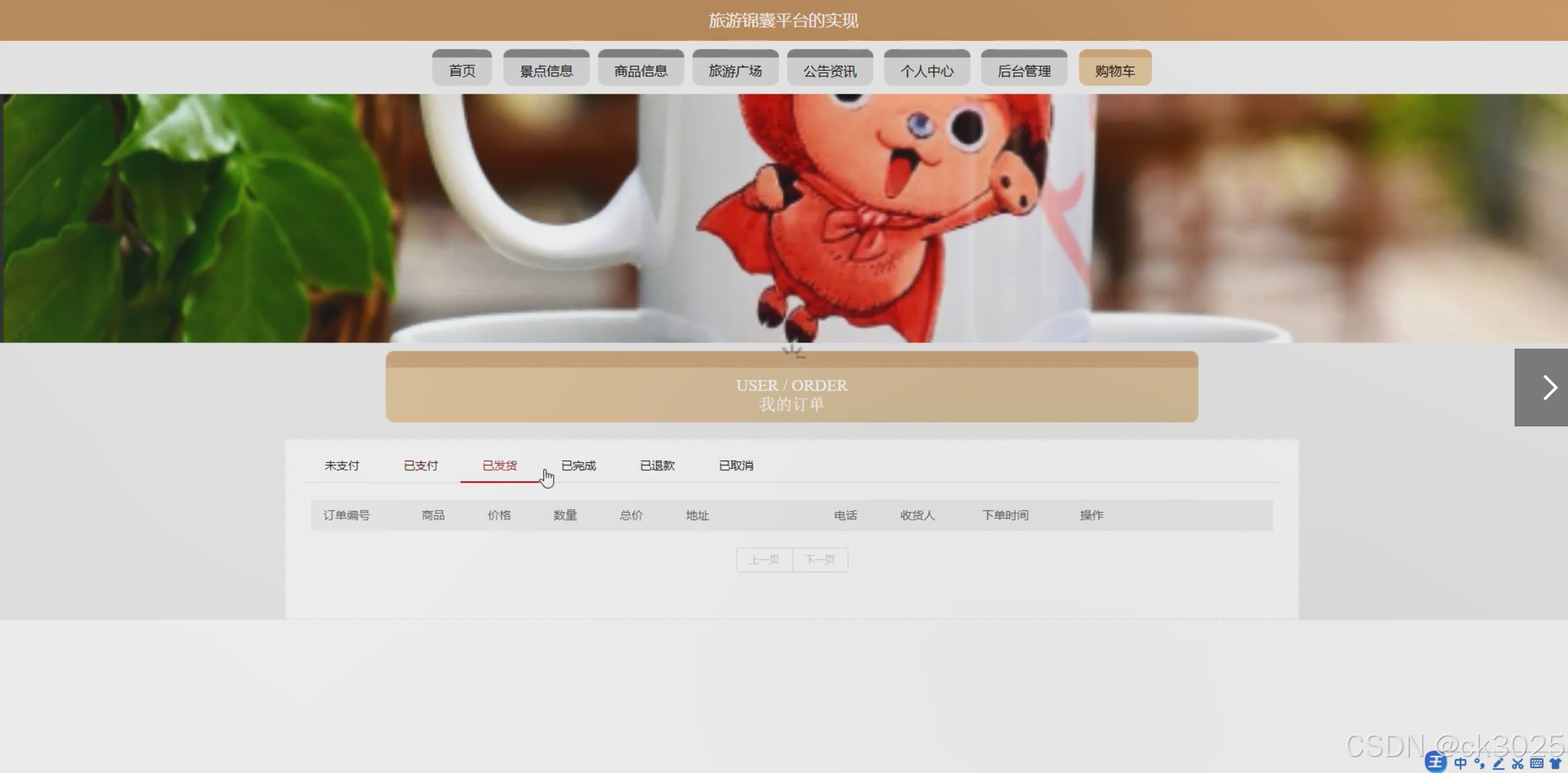Open the IME skin shirt icon
The image size is (1568, 773).
pyautogui.click(x=1556, y=763)
